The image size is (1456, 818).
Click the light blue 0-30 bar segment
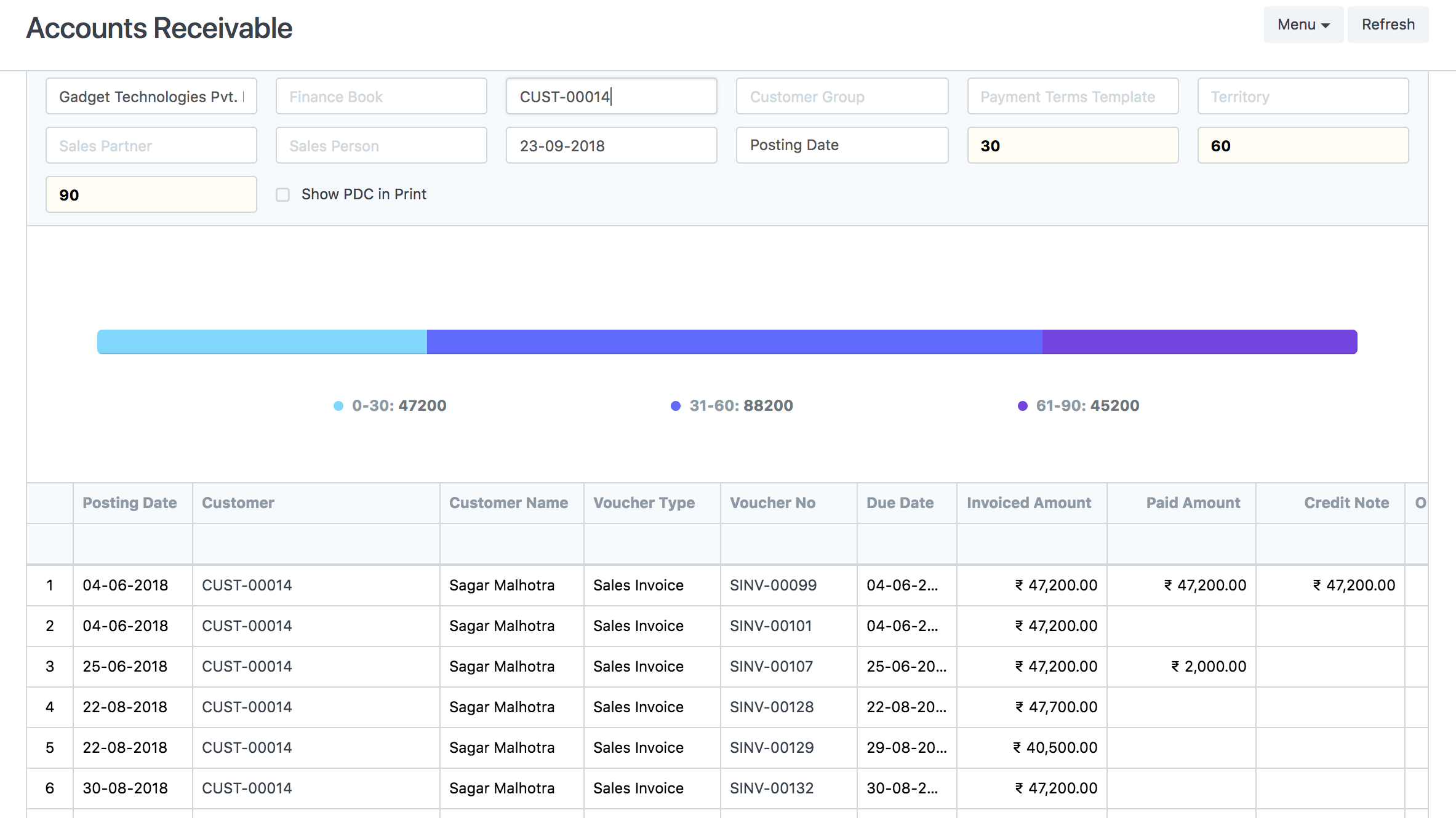262,342
